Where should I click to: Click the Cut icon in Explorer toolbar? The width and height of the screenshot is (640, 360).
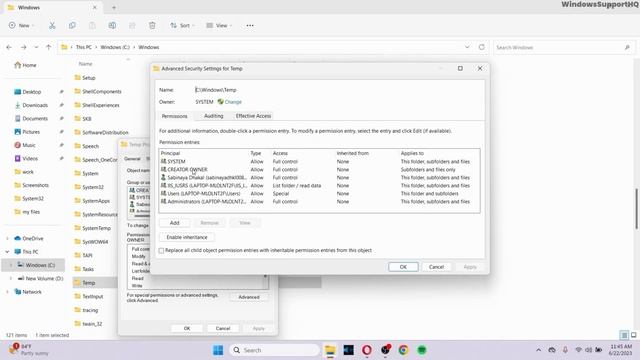52,25
